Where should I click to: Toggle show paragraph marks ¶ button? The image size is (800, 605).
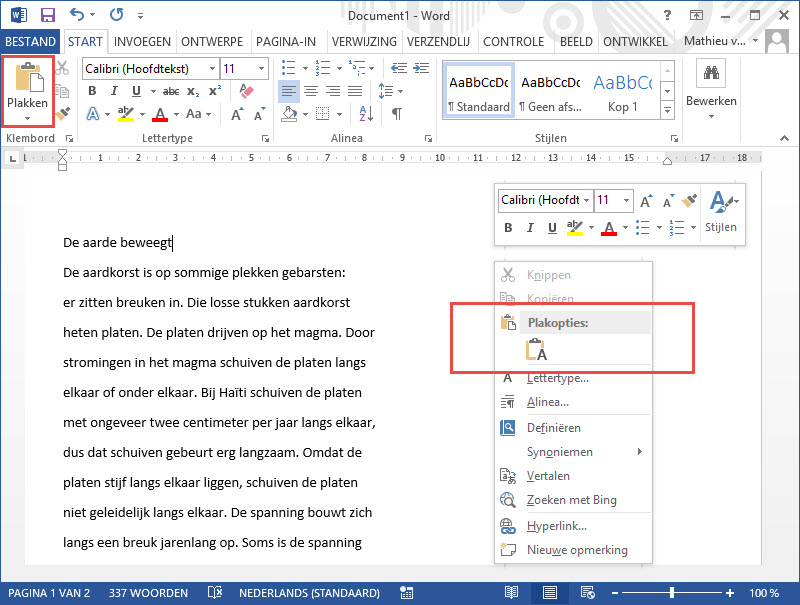click(396, 114)
